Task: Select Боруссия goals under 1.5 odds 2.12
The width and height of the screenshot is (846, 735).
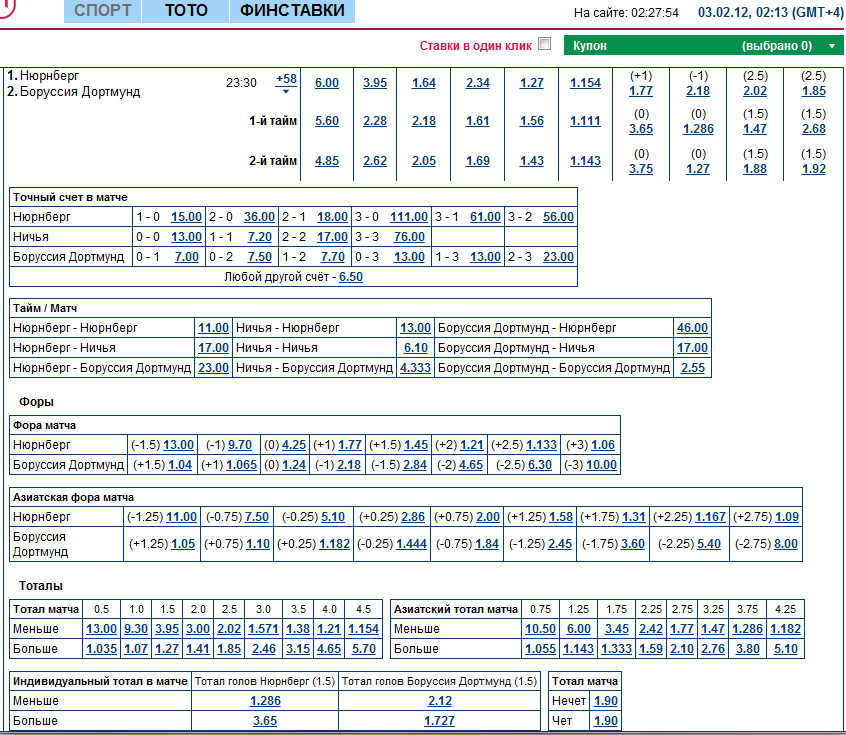Action: click(440, 701)
